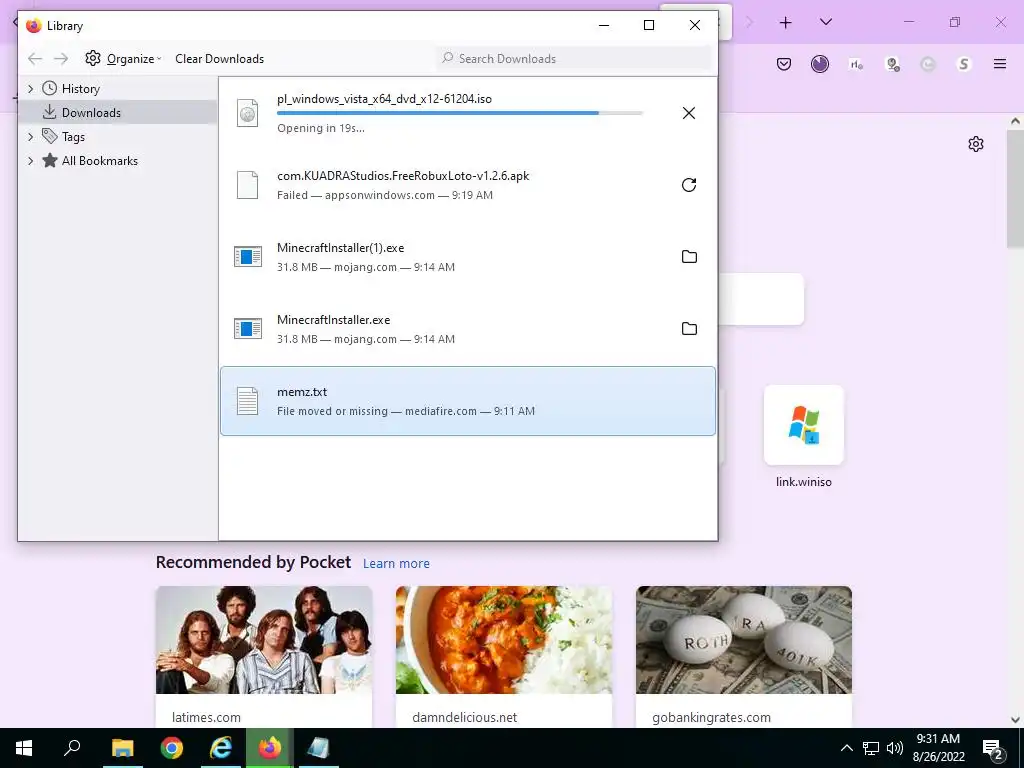
Task: Click the iso download progress bar
Action: 460,113
